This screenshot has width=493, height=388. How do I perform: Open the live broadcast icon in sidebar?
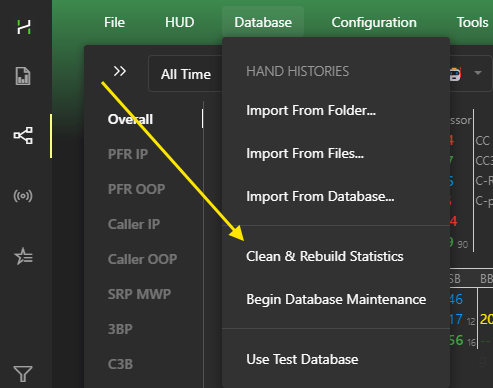click(x=23, y=196)
